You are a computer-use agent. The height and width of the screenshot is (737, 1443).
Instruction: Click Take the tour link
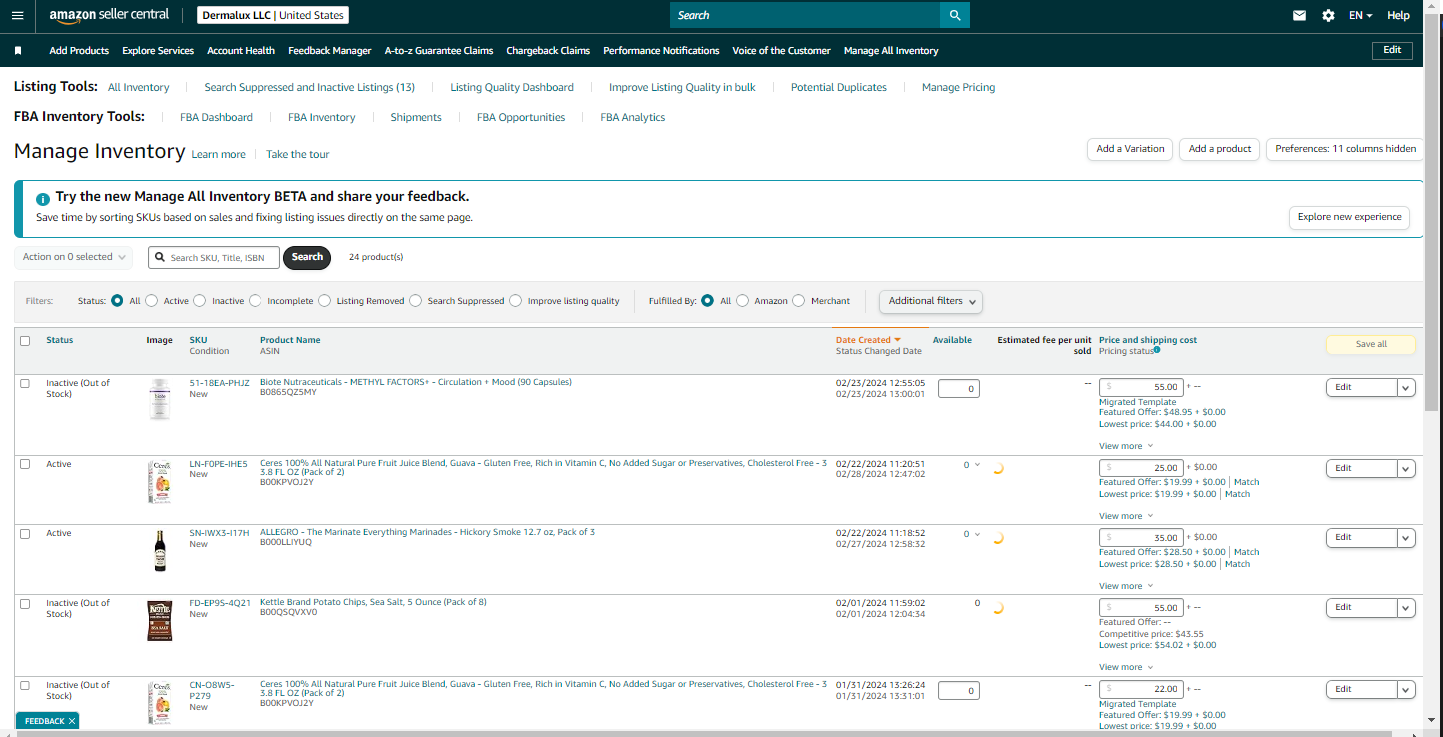tap(297, 154)
